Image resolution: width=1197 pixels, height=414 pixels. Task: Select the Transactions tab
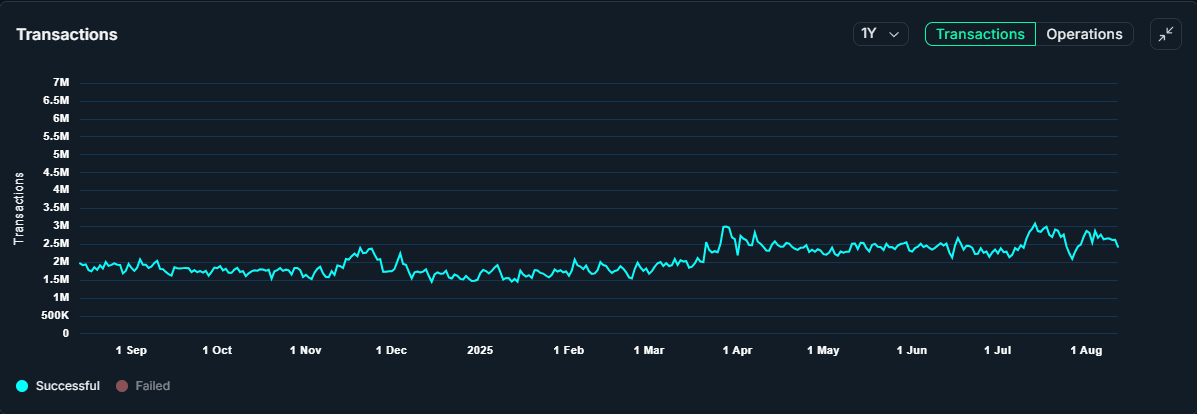point(980,34)
